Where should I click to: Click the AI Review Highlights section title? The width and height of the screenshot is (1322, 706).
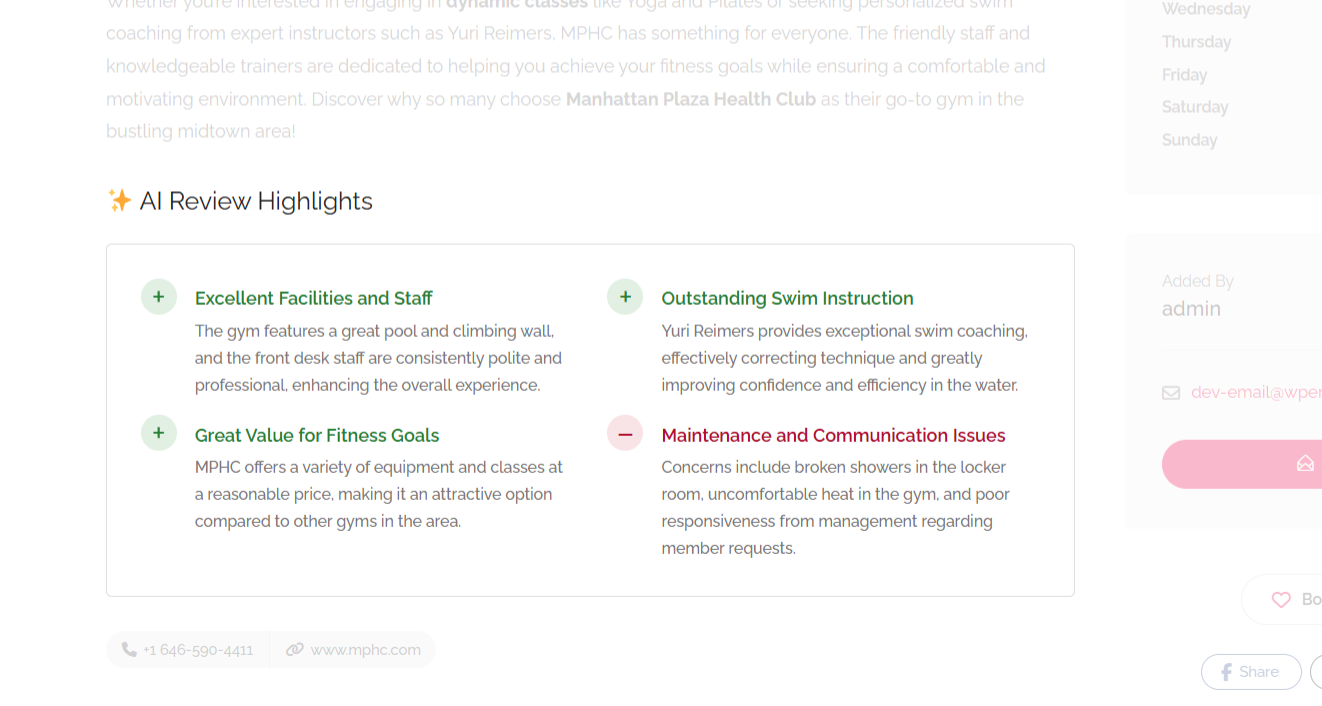tap(256, 201)
